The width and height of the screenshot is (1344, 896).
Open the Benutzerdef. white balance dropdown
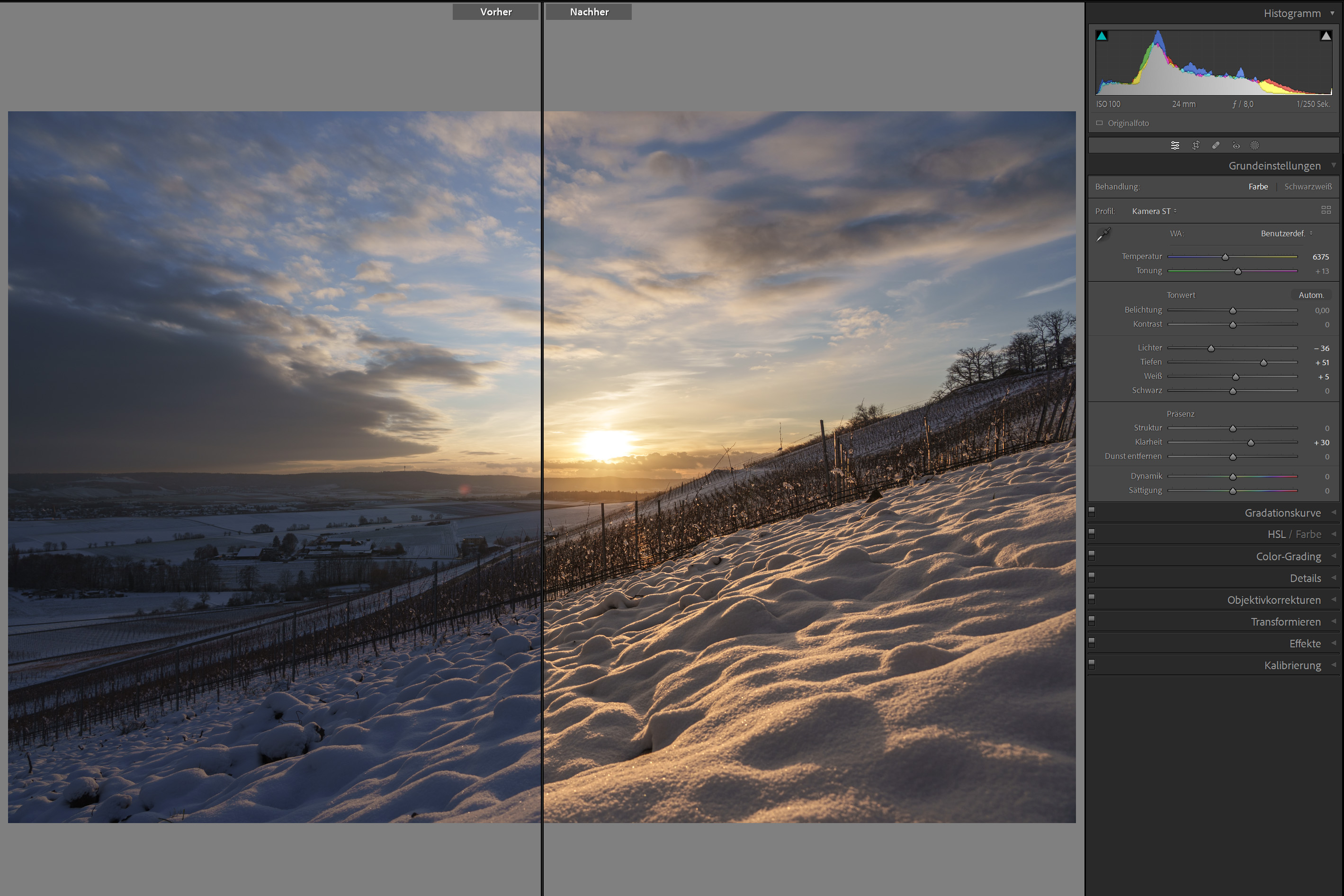[x=1286, y=234]
